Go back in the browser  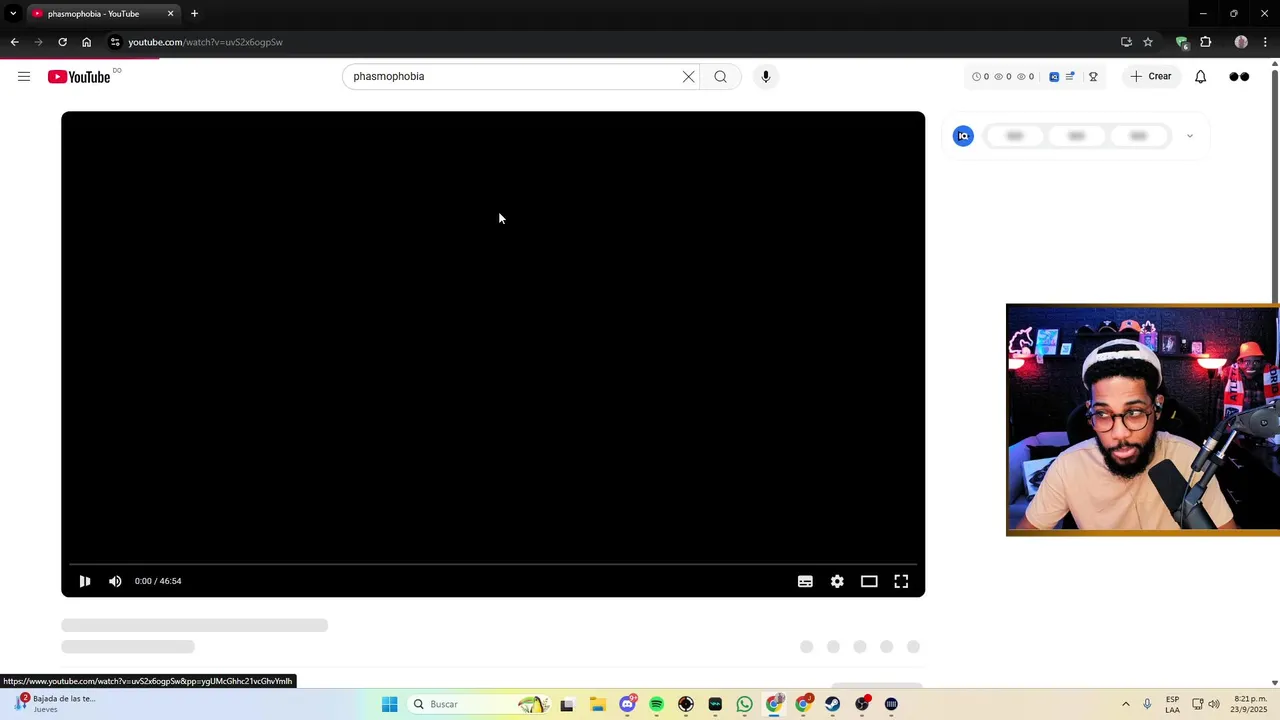(x=14, y=42)
